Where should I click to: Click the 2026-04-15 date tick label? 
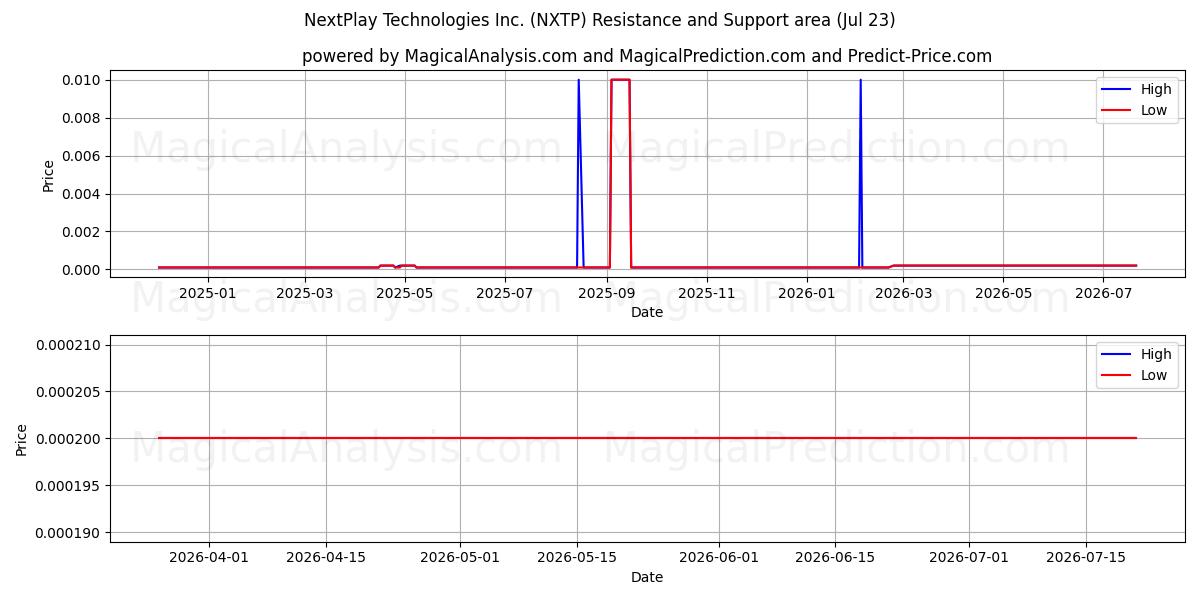tap(326, 559)
